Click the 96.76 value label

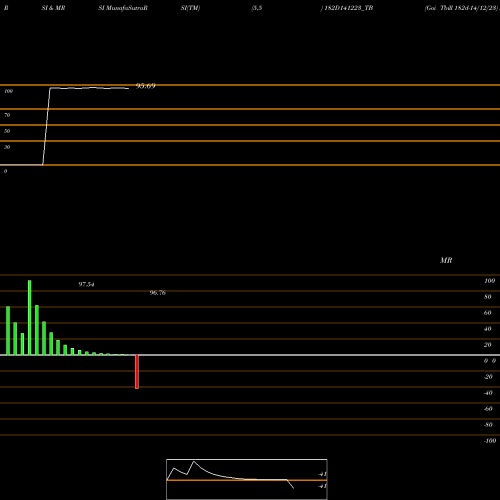pyautogui.click(x=158, y=293)
